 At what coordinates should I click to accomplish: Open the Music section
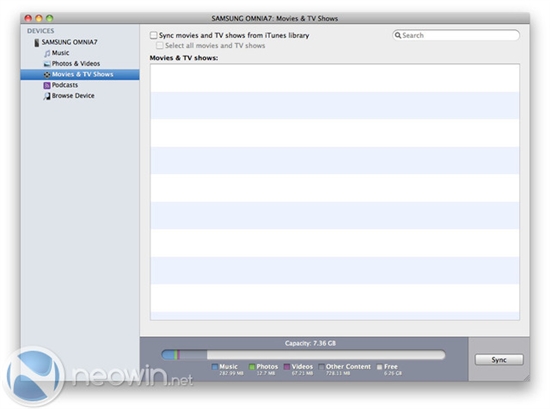click(x=60, y=53)
